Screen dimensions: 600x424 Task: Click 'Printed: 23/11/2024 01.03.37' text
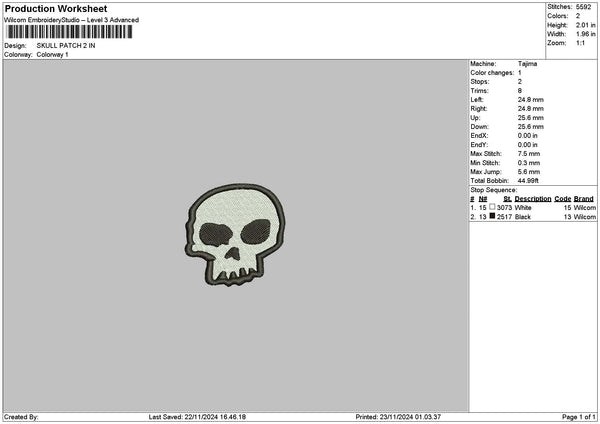point(398,417)
